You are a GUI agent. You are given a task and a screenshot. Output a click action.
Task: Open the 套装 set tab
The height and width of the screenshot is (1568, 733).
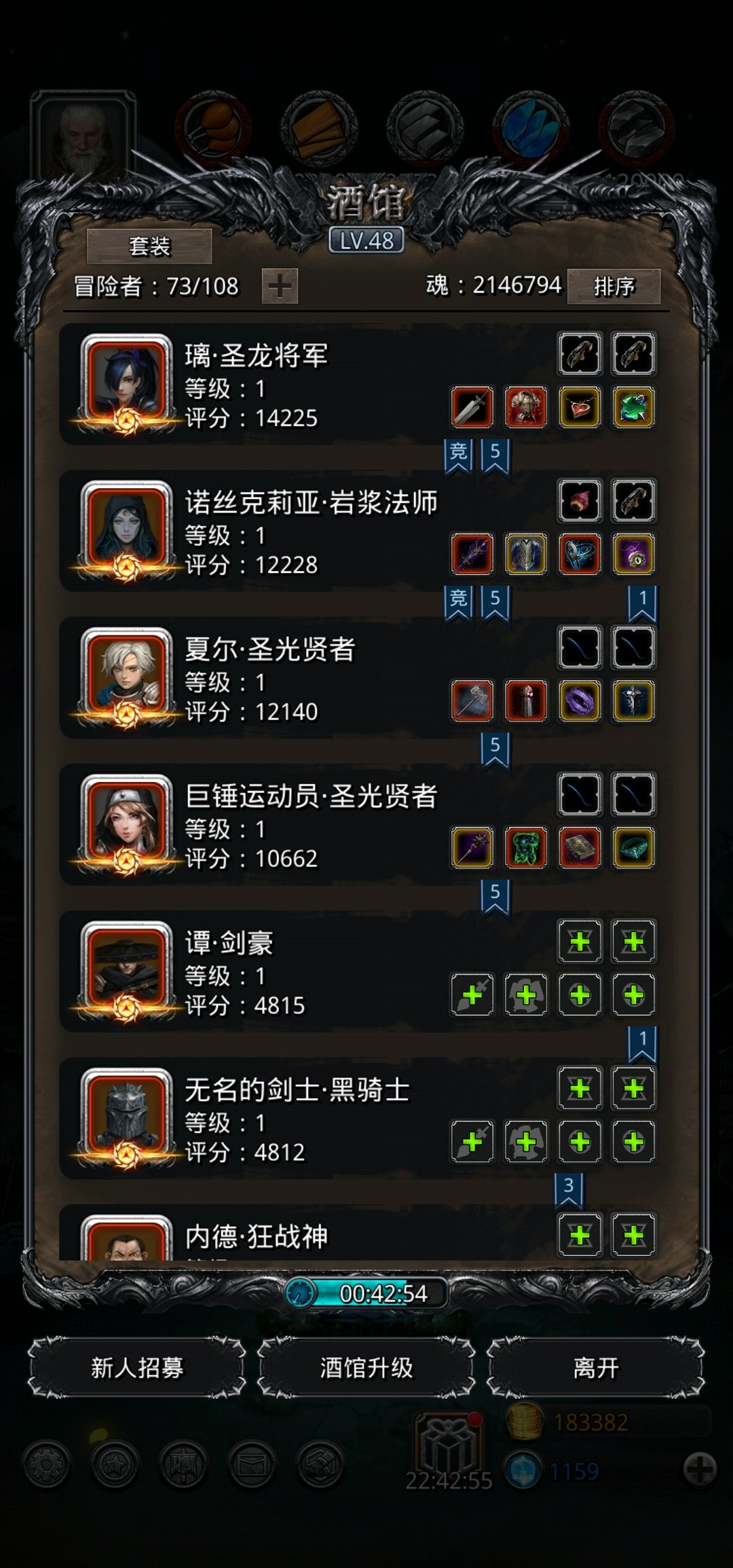point(149,246)
